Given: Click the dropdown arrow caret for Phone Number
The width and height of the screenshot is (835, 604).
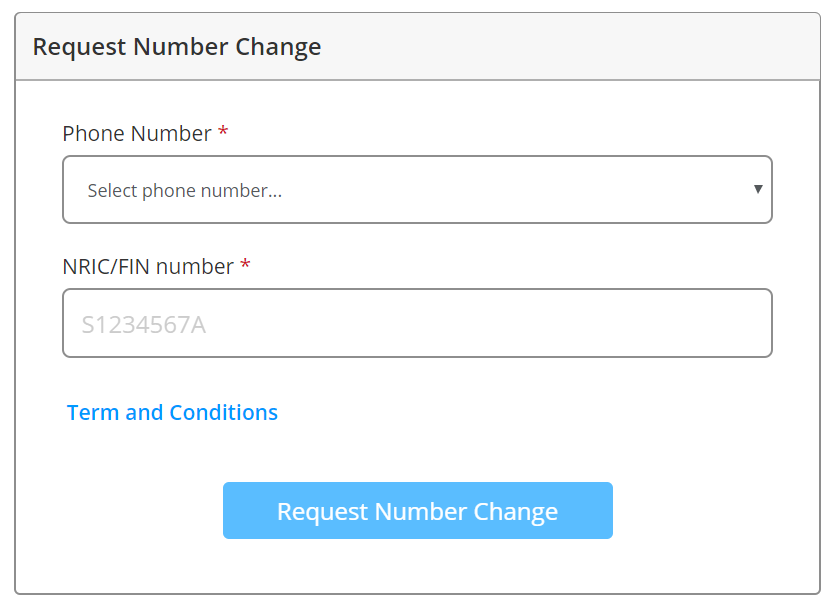Looking at the screenshot, I should [x=758, y=189].
